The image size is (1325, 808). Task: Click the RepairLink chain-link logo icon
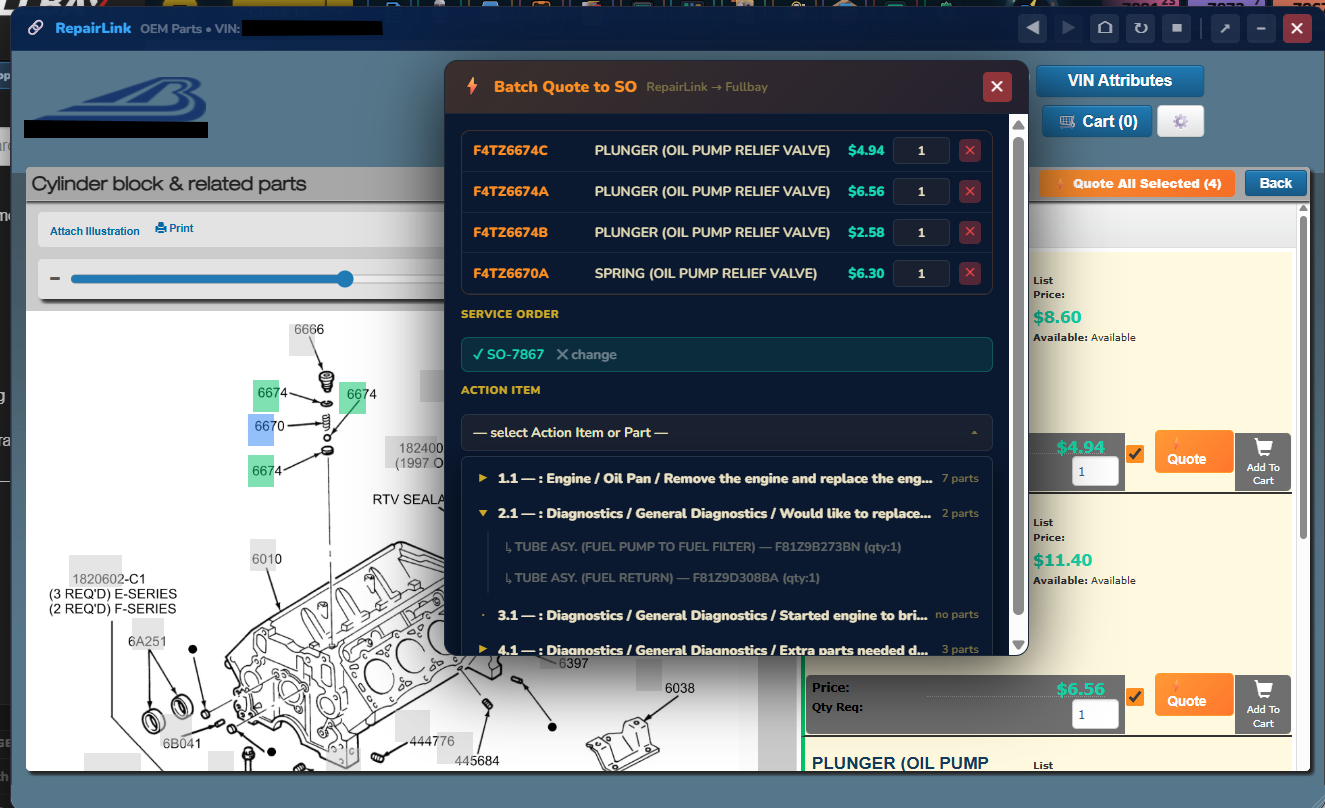(x=35, y=28)
